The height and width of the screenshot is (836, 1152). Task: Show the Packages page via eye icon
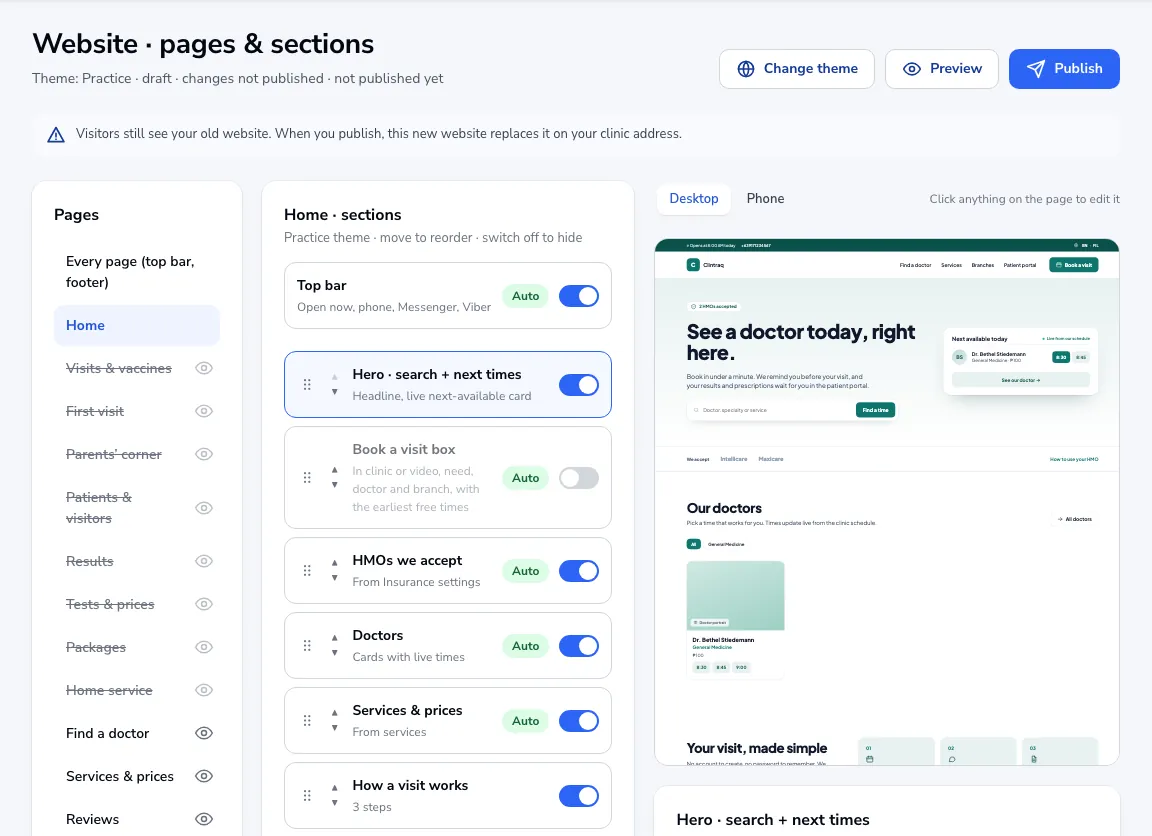pyautogui.click(x=204, y=647)
